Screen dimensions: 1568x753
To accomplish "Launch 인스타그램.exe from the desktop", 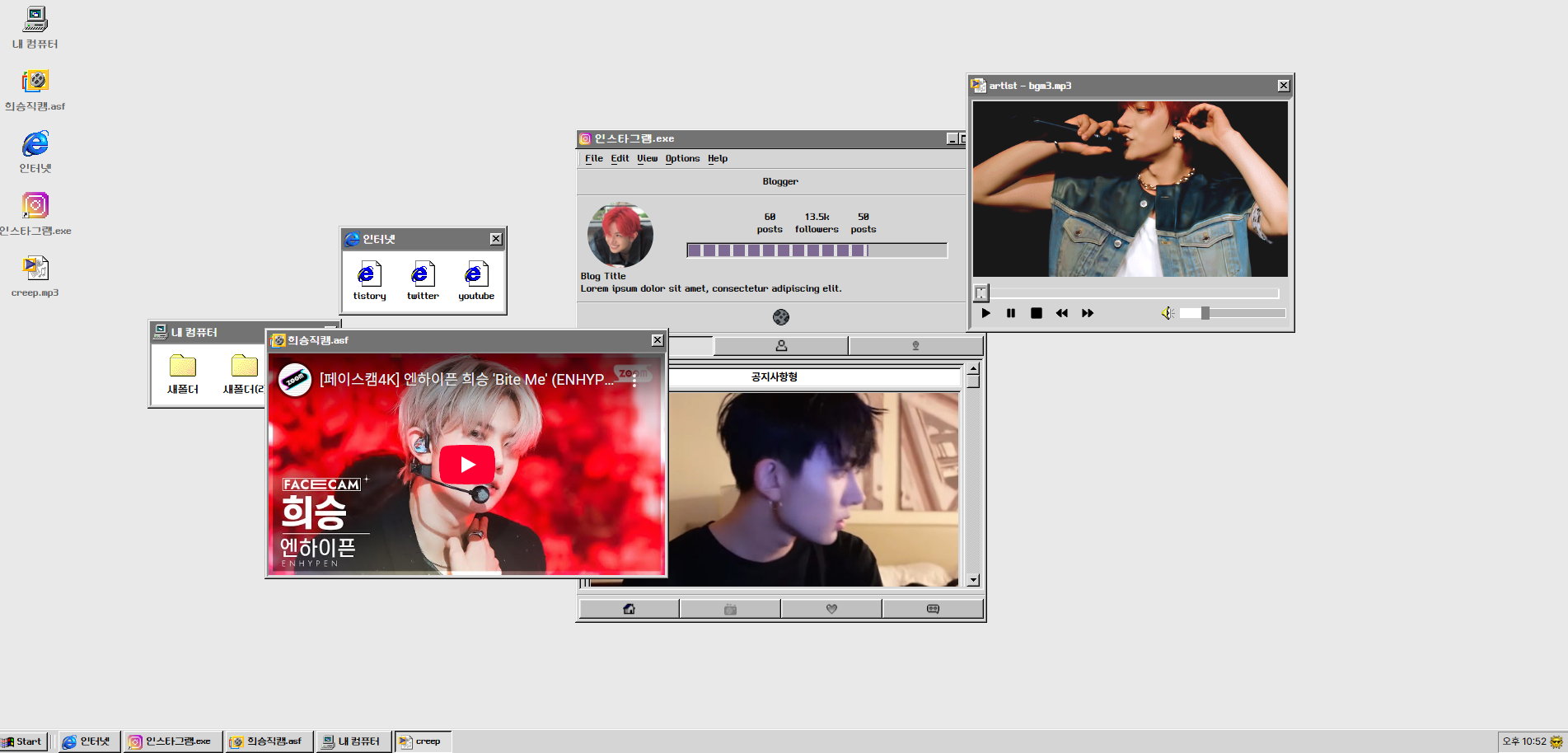I will (x=35, y=214).
